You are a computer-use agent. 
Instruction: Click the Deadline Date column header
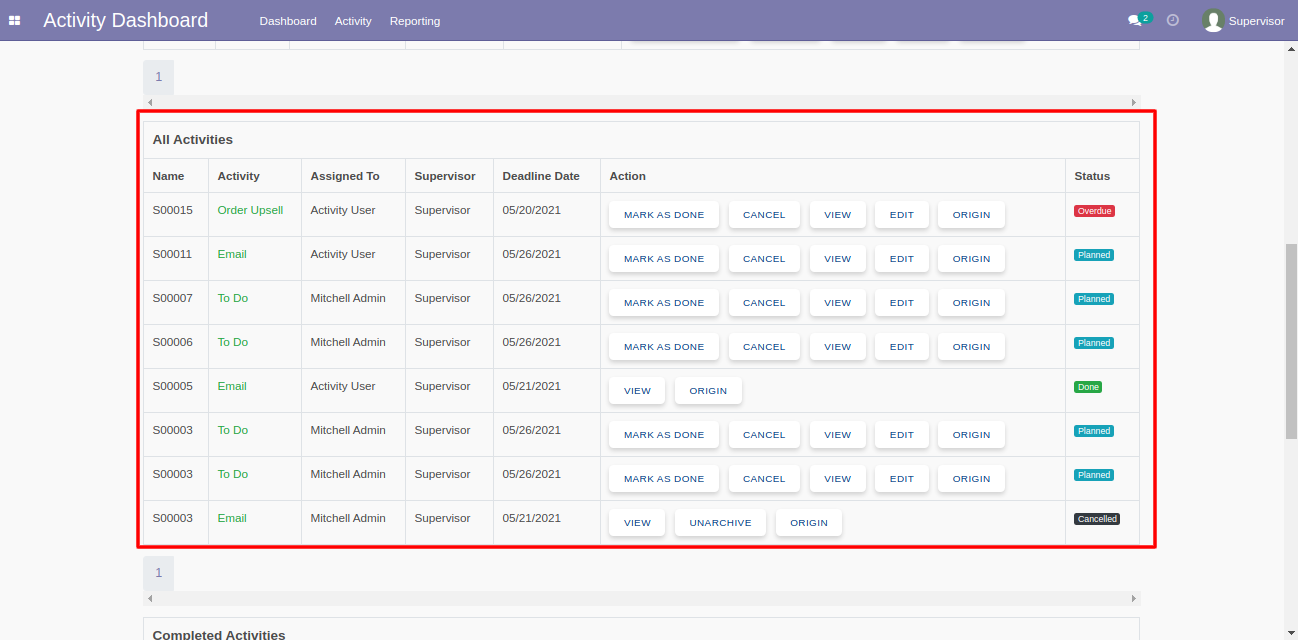[541, 176]
